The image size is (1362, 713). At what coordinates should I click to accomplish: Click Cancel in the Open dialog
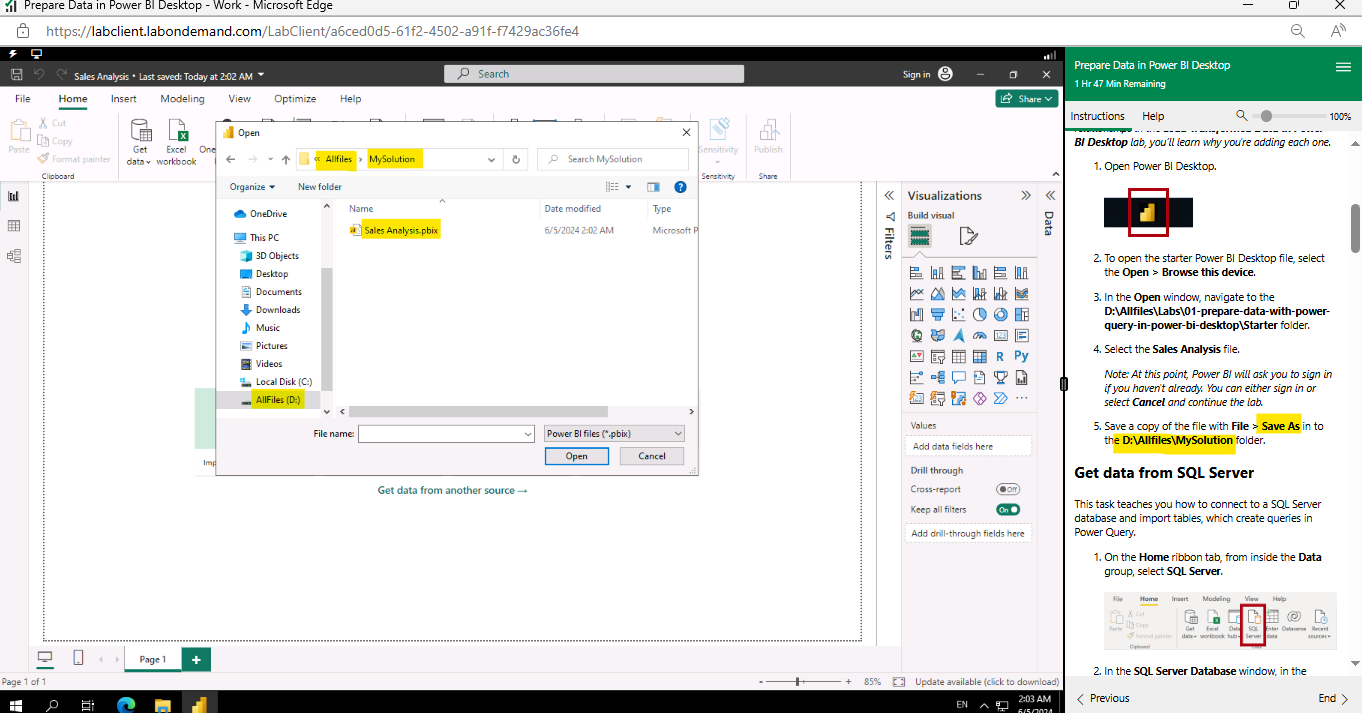[x=652, y=456]
